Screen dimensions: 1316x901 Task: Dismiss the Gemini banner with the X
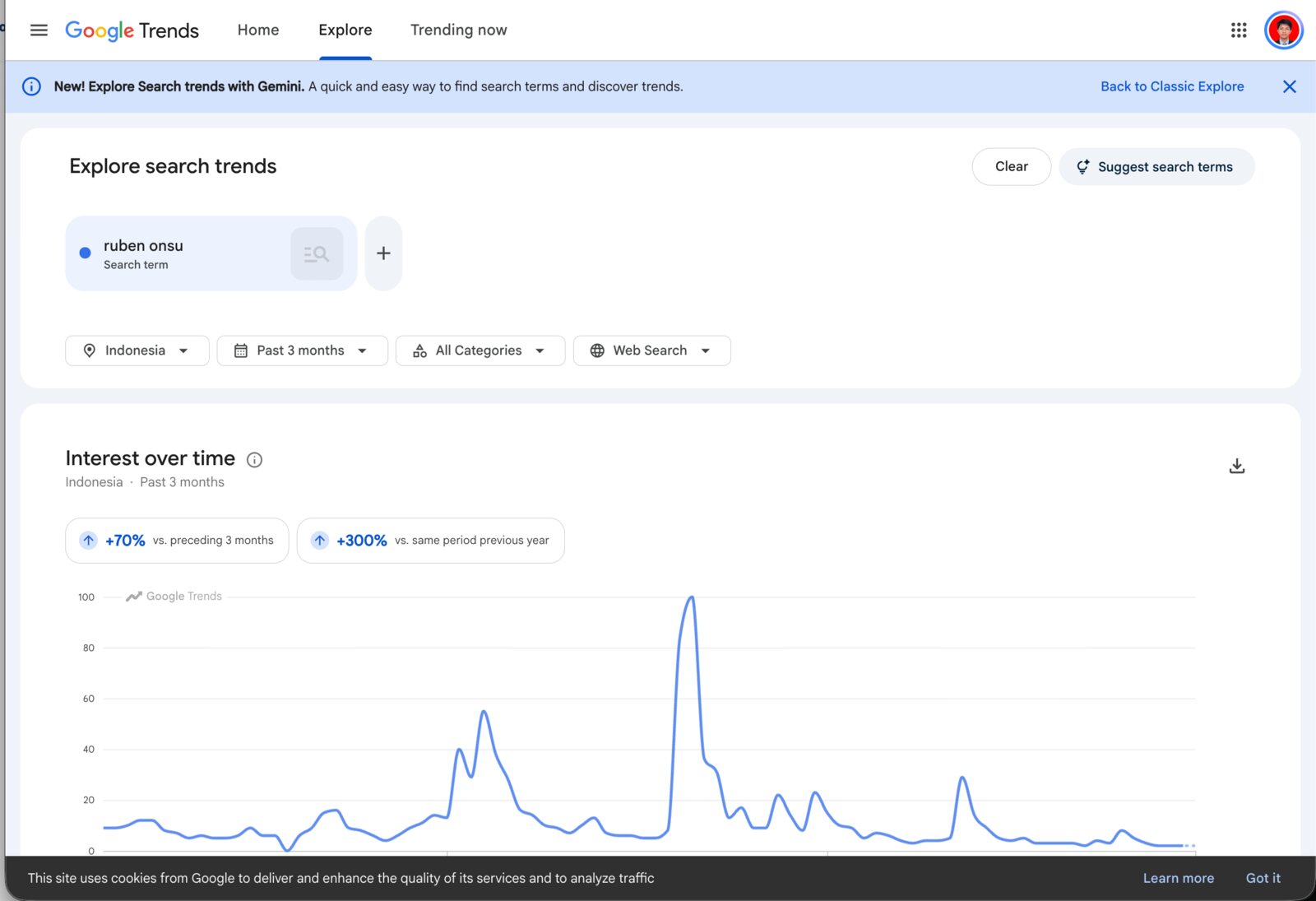click(x=1289, y=86)
